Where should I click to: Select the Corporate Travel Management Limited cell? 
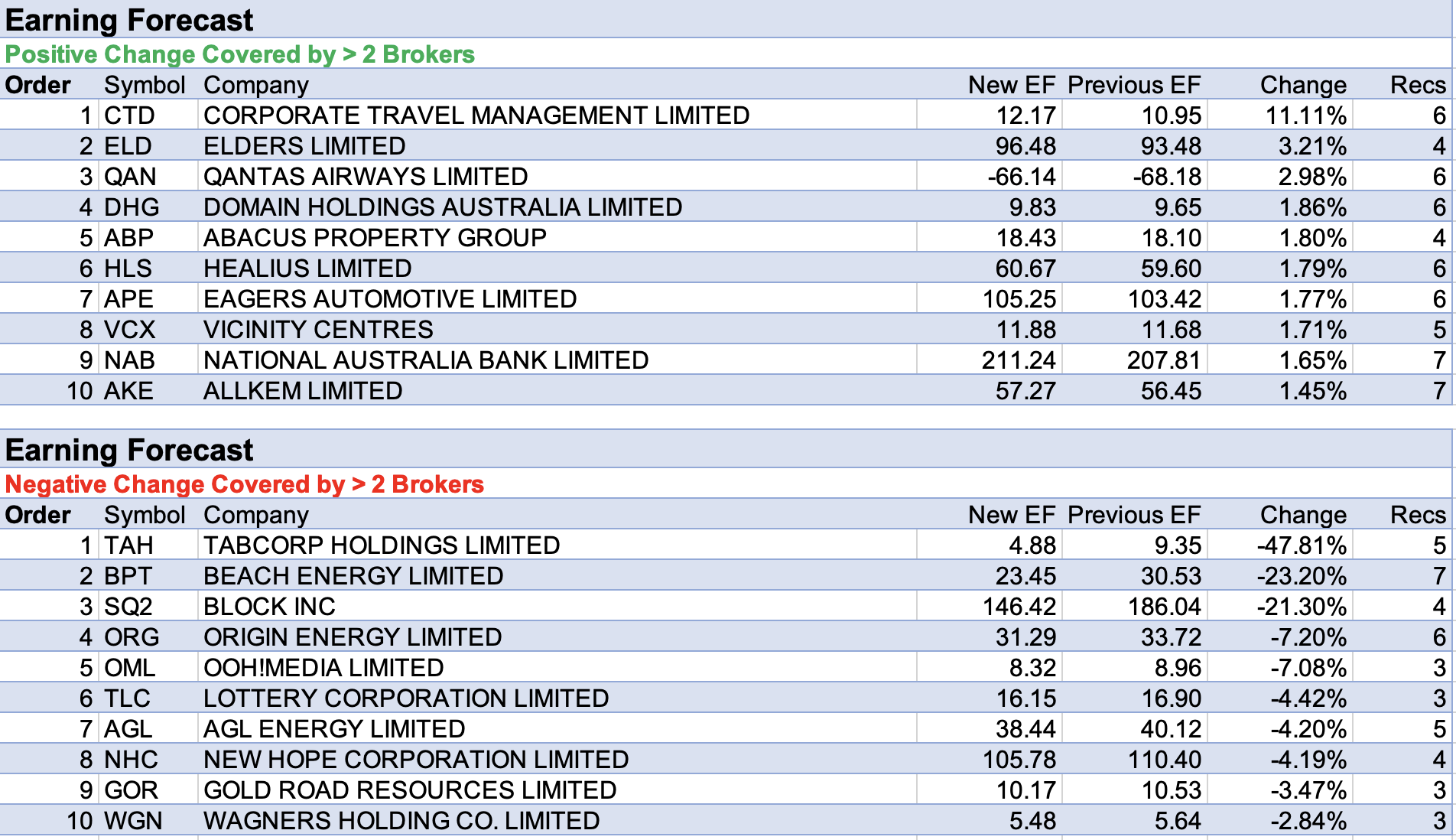476,116
